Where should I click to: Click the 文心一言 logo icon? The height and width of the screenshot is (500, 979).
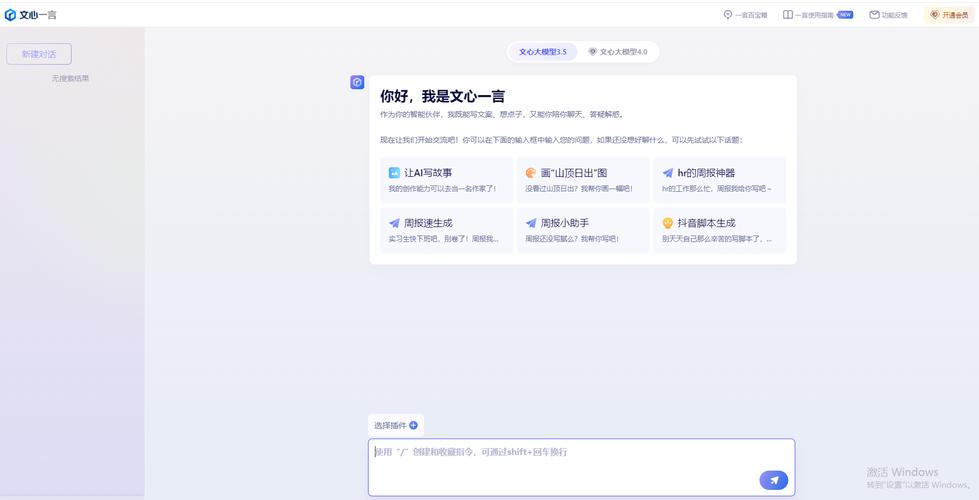coord(11,15)
